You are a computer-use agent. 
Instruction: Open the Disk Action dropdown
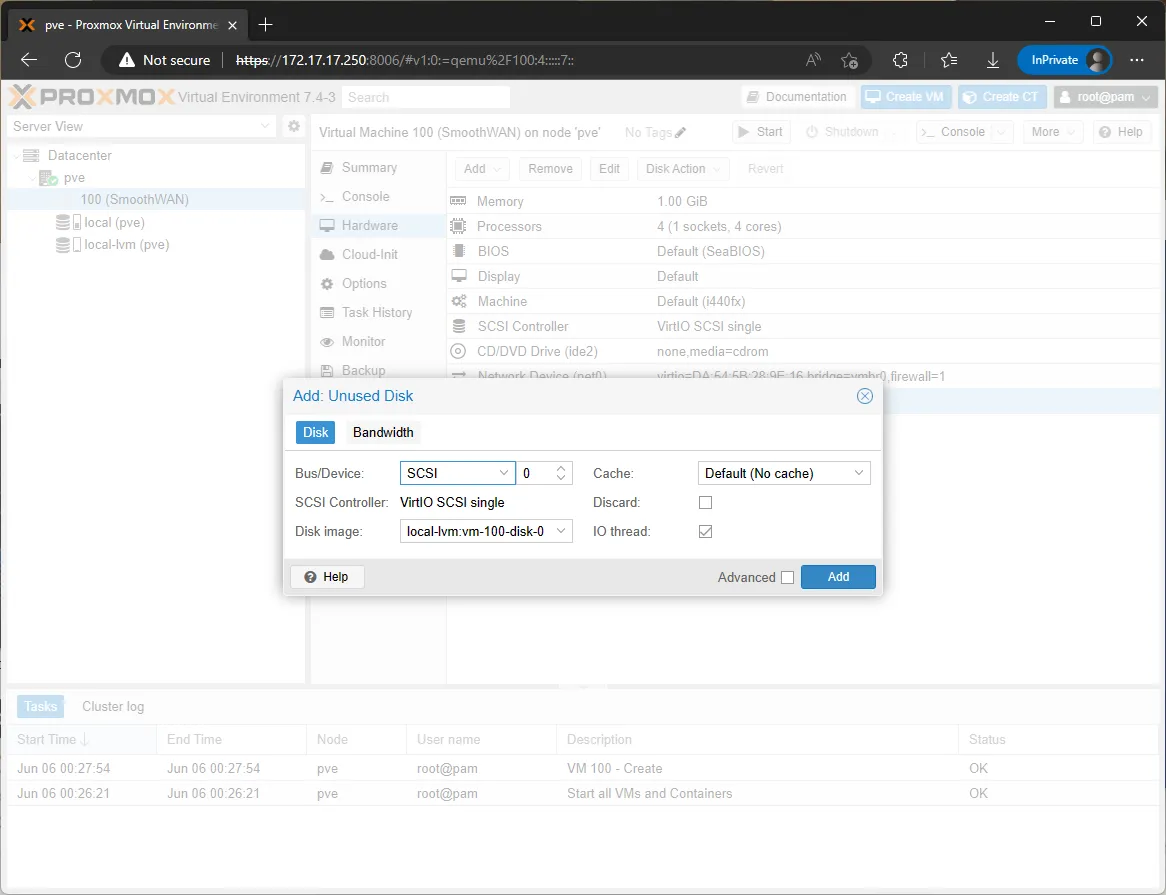(683, 169)
